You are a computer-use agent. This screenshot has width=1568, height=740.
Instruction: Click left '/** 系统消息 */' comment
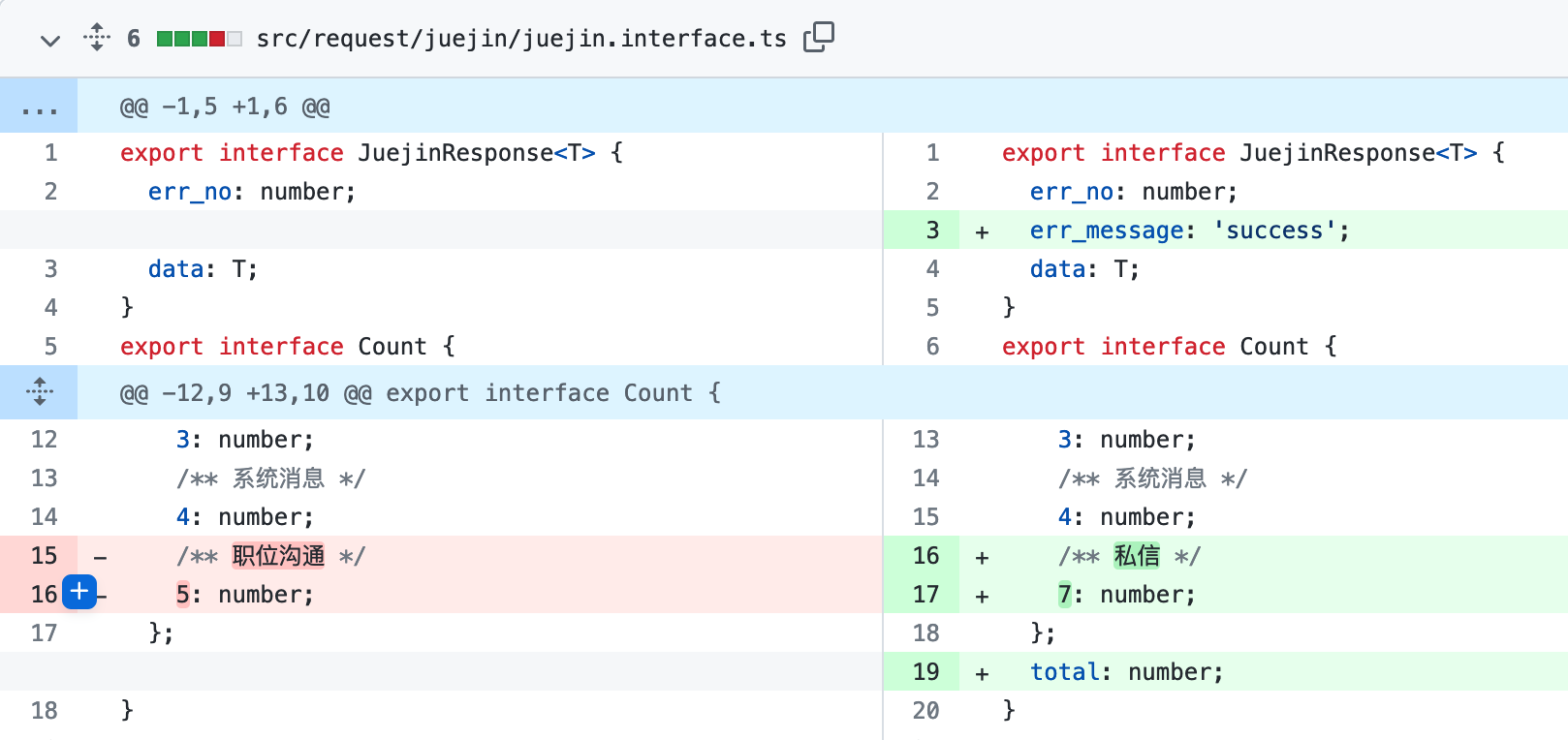point(270,478)
